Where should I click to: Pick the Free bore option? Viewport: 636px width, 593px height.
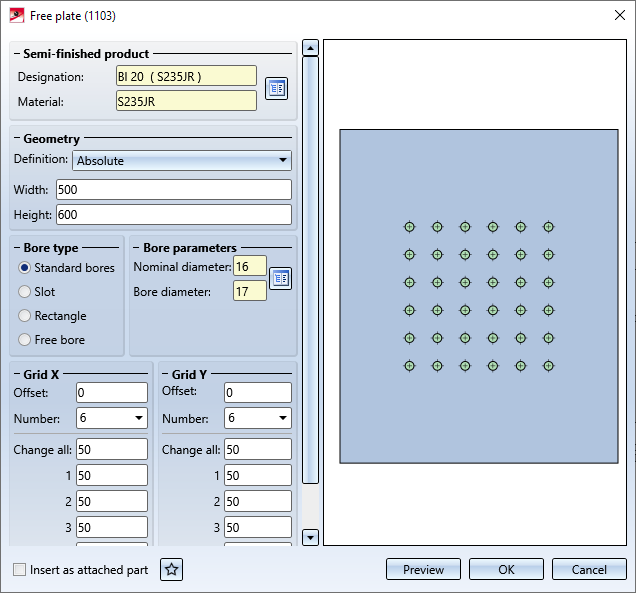pyautogui.click(x=25, y=340)
